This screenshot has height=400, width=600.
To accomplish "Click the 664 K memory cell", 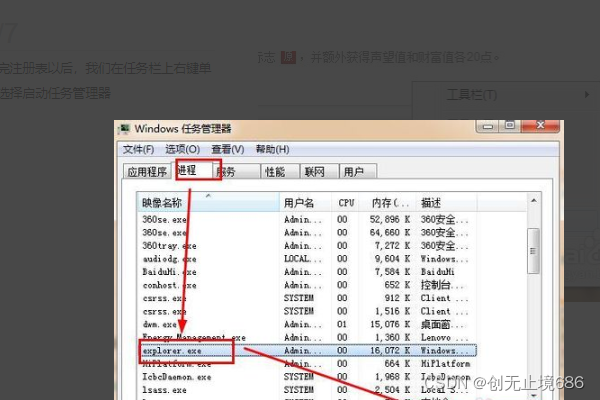I will point(397,364).
